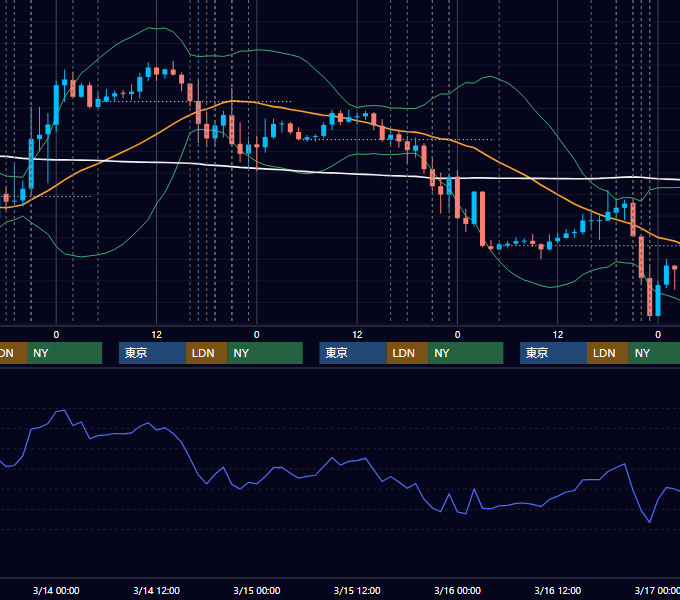Image resolution: width=680 pixels, height=600 pixels.
Task: Select the NY session block before 3/14 00:00
Action: coord(64,353)
